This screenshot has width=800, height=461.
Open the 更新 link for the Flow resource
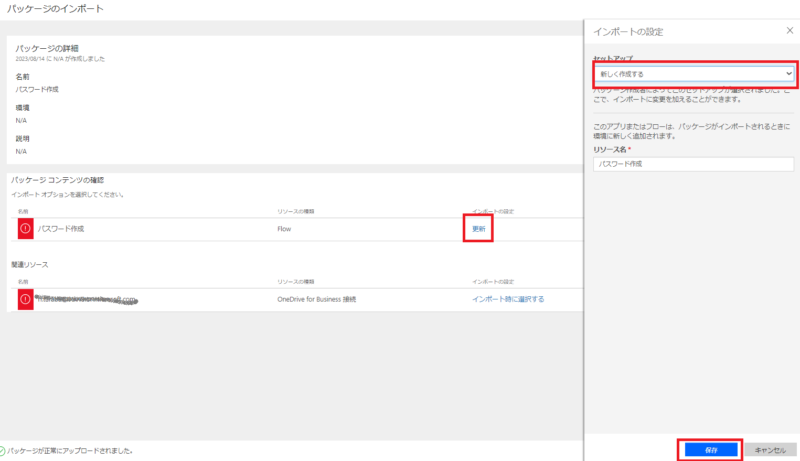[x=480, y=229]
